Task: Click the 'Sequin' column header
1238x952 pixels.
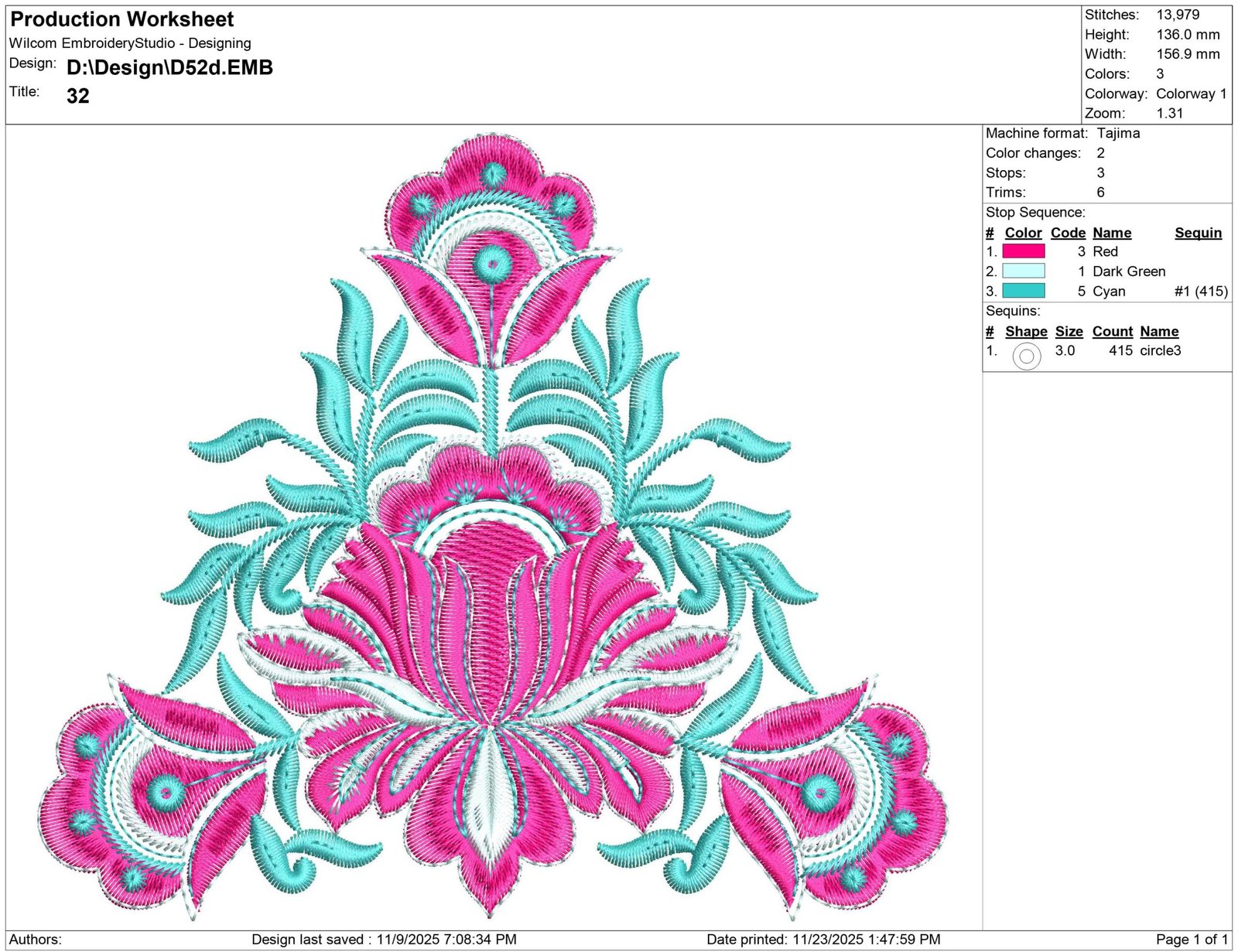Action: tap(1198, 233)
